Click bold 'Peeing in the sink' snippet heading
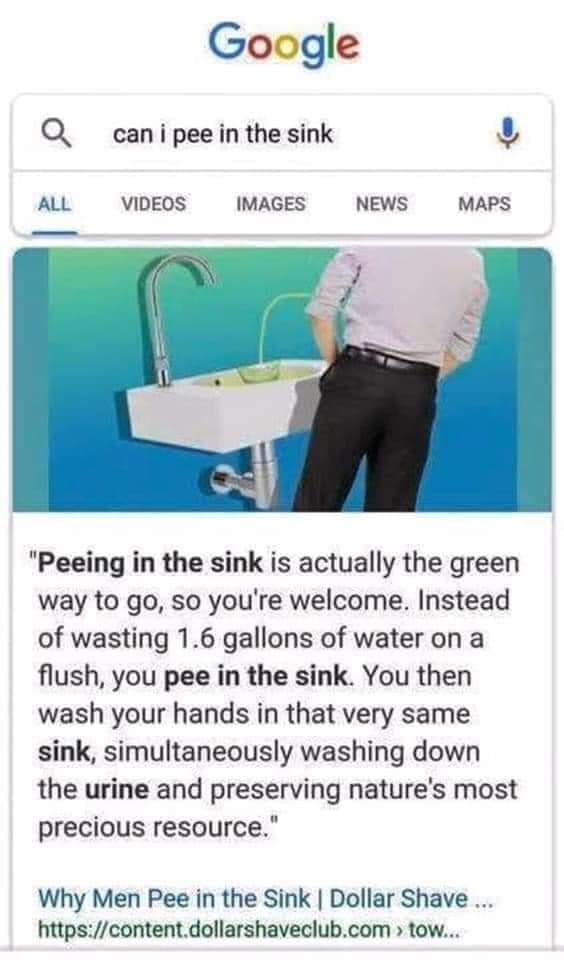The width and height of the screenshot is (564, 960). pyautogui.click(x=151, y=563)
